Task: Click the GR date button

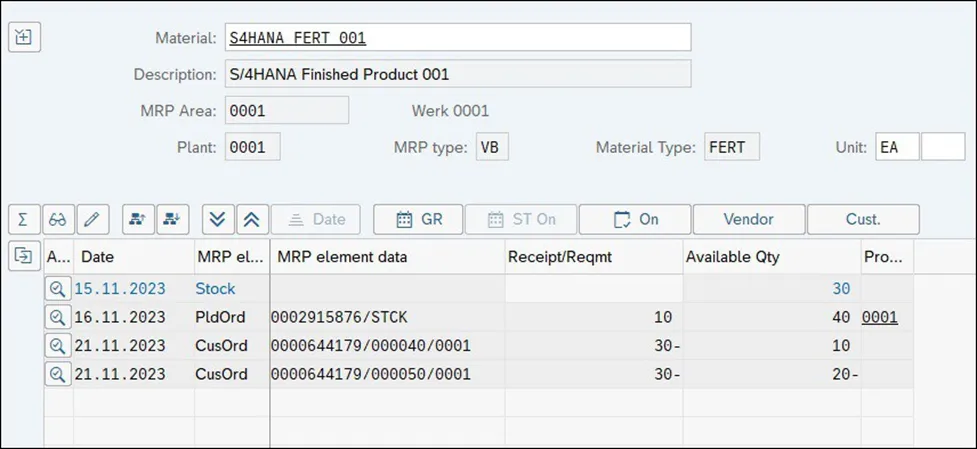Action: tap(419, 219)
